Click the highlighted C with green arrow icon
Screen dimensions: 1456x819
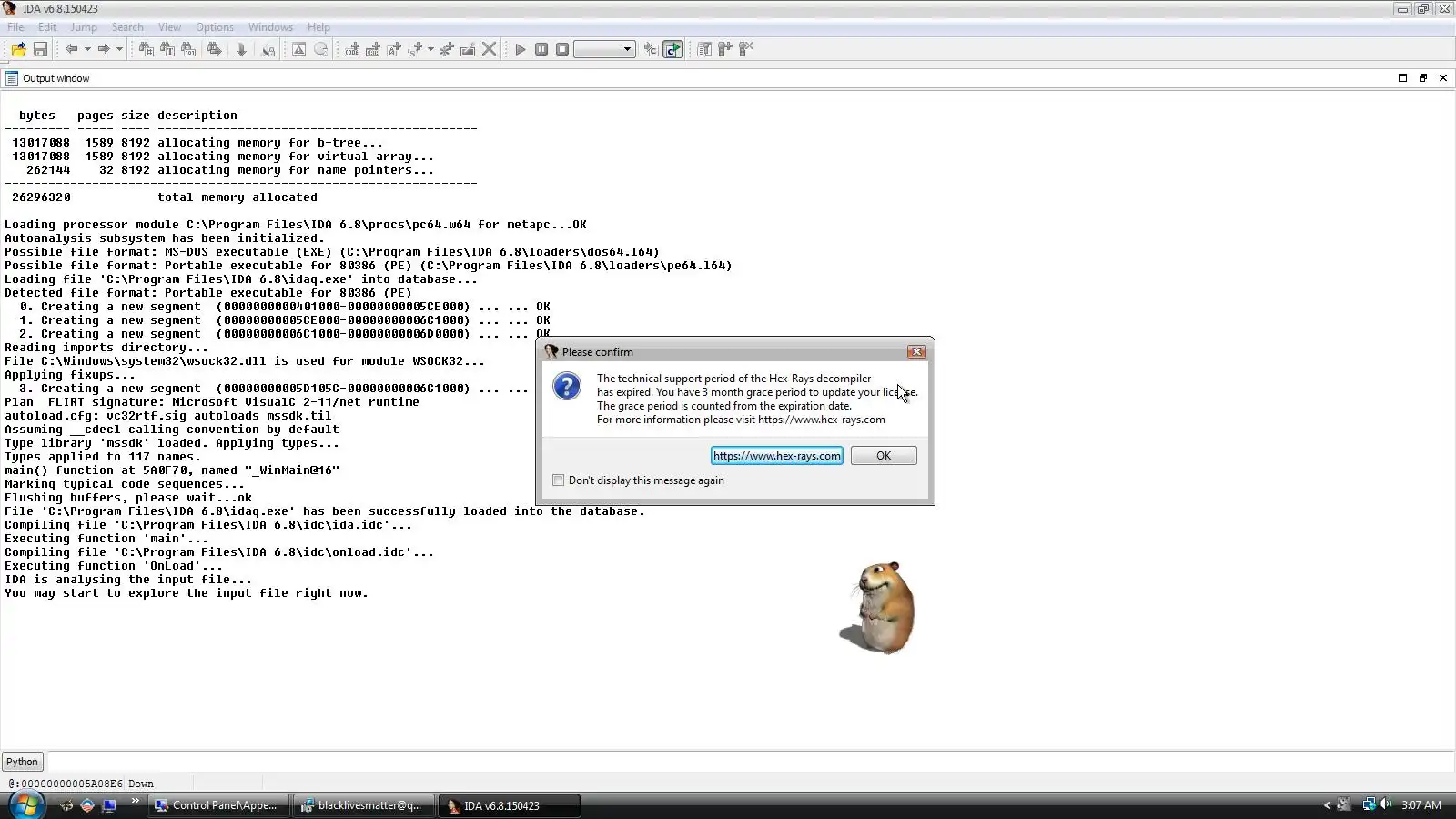(672, 49)
